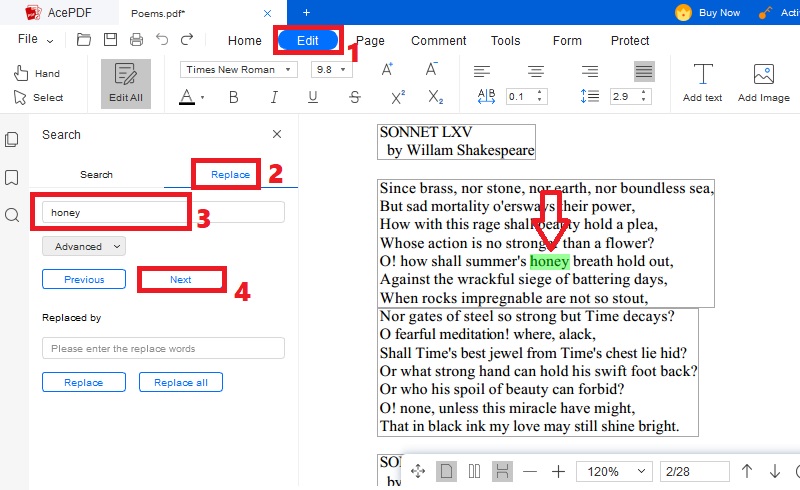Adjust the 2.9 line spacing stepper

[x=643, y=96]
